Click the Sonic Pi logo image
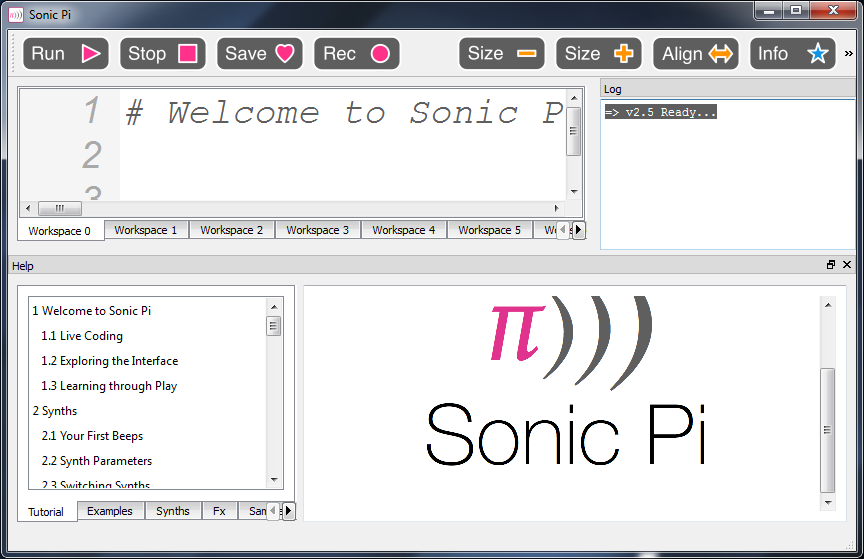 566,381
